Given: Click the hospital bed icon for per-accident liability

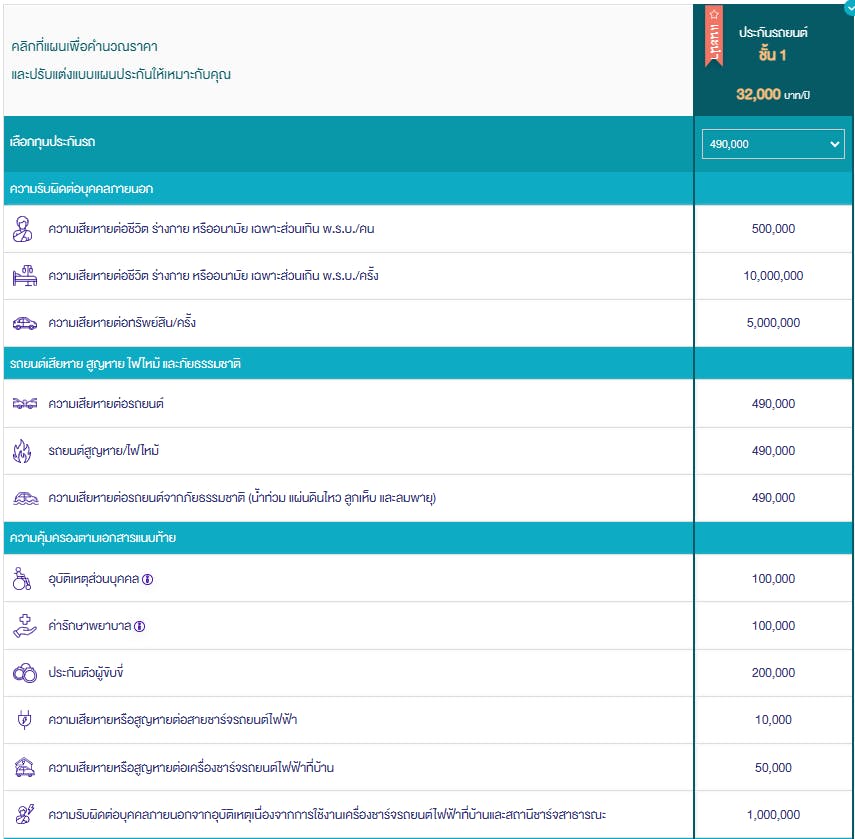Looking at the screenshot, I should [25, 276].
